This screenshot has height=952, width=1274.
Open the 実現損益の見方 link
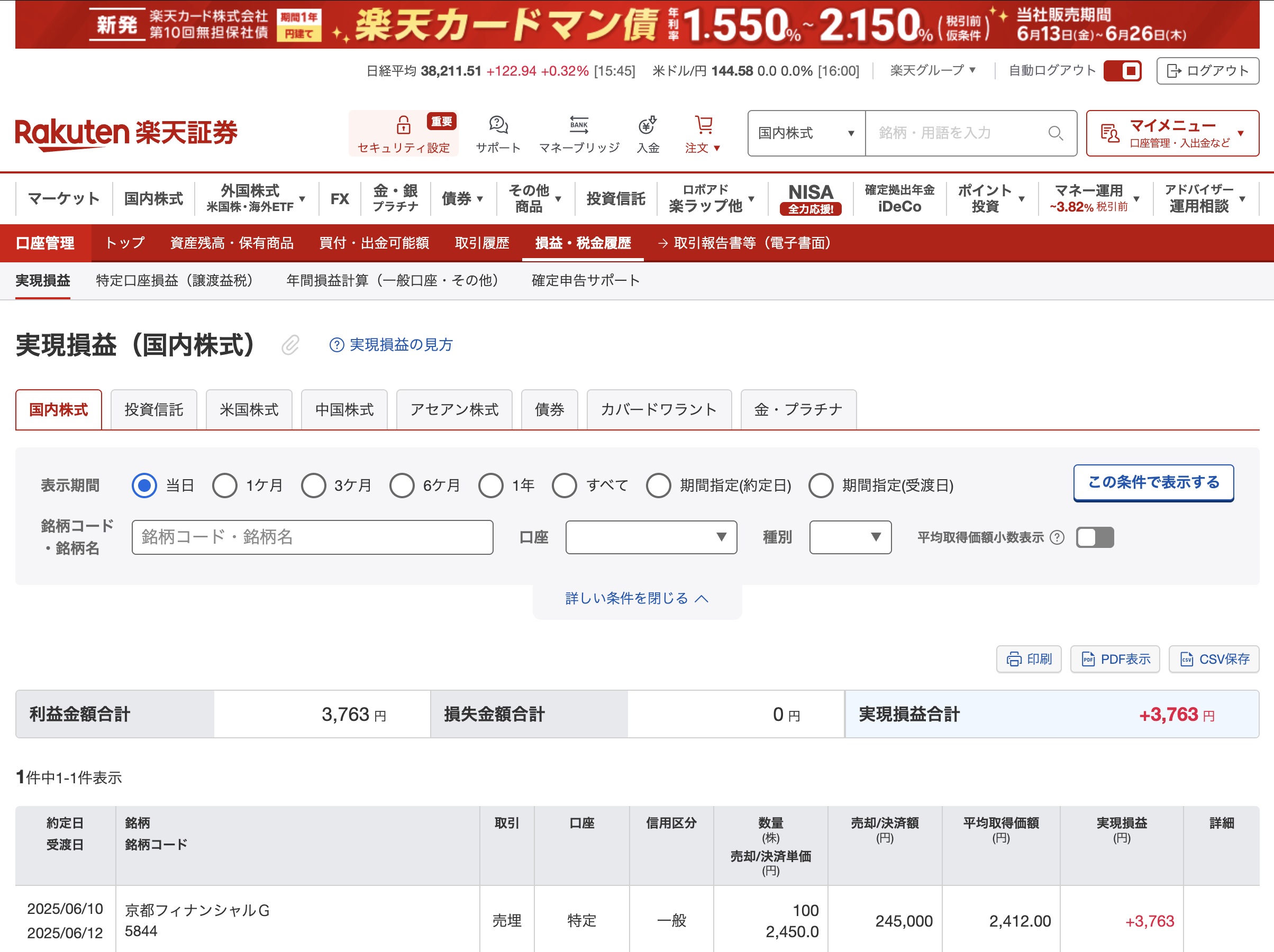401,345
